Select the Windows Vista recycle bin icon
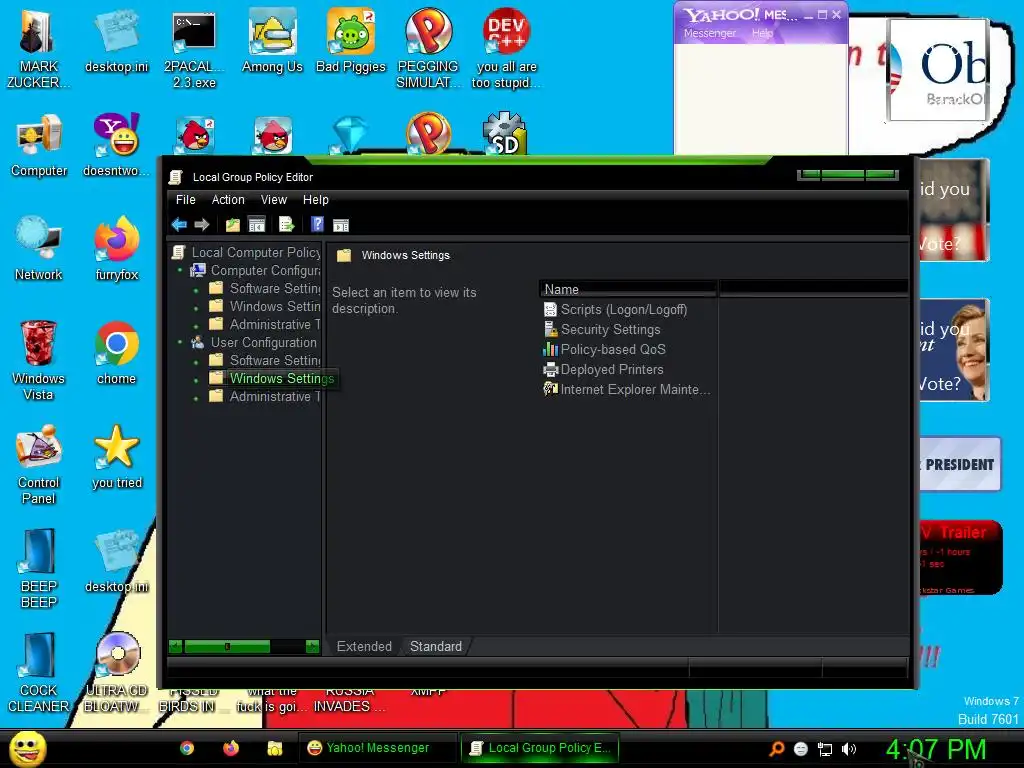The height and width of the screenshot is (768, 1024). pyautogui.click(x=38, y=360)
